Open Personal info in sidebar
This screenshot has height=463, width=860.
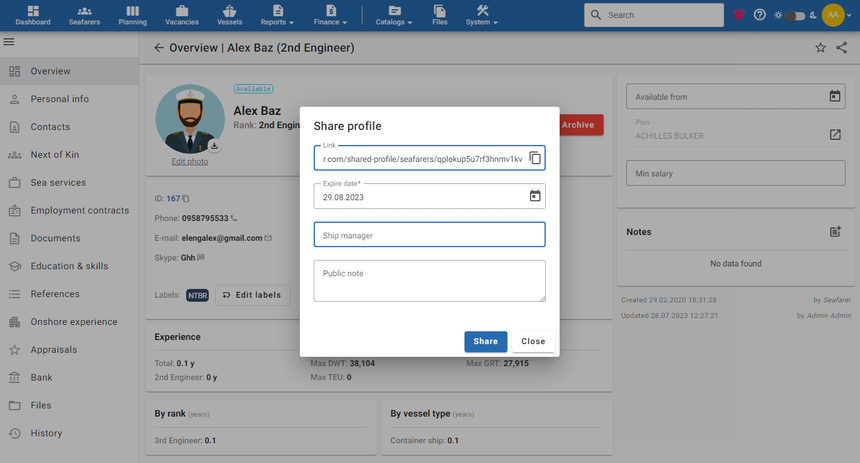[x=69, y=99]
